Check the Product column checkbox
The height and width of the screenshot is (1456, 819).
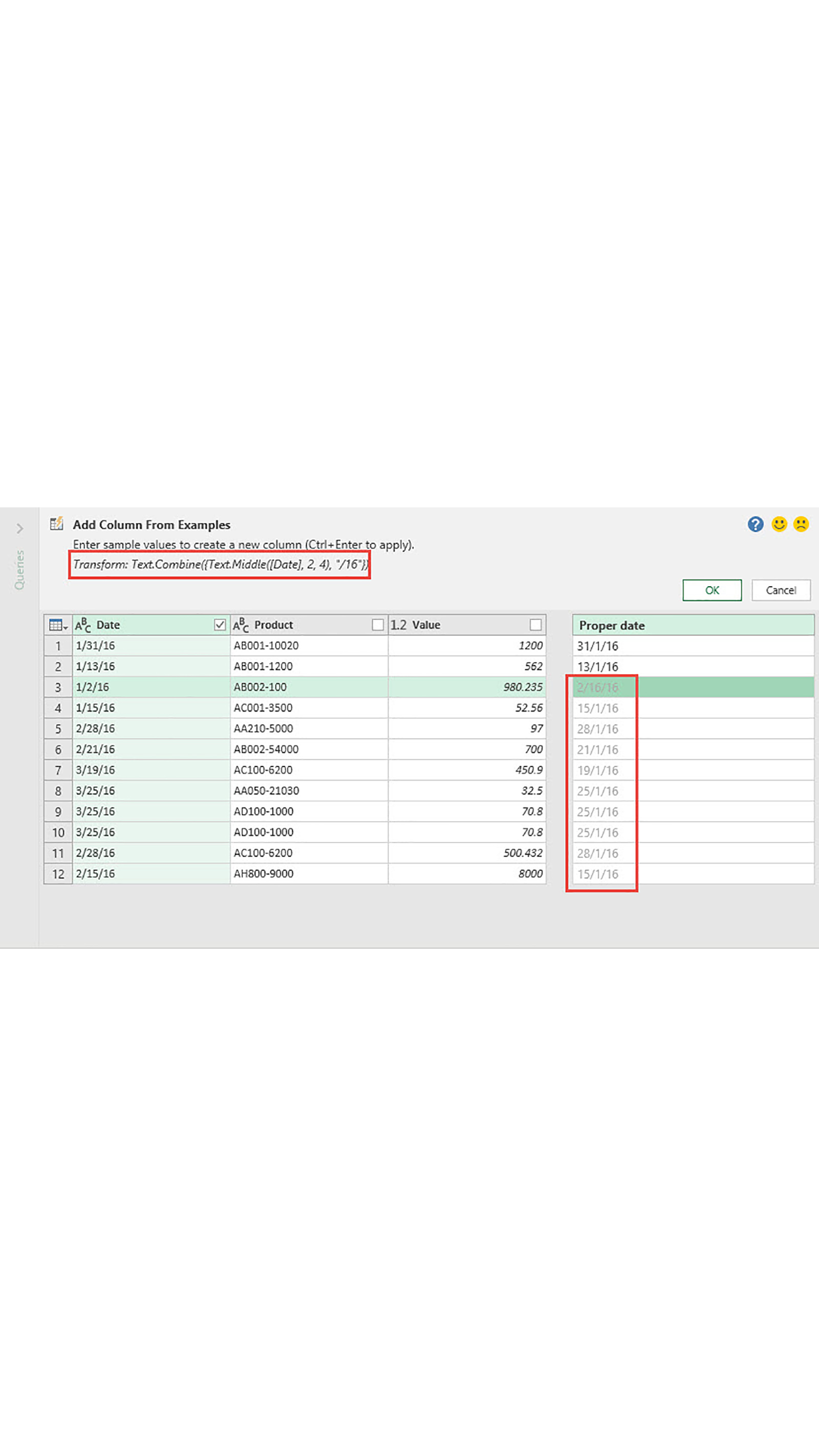(378, 625)
